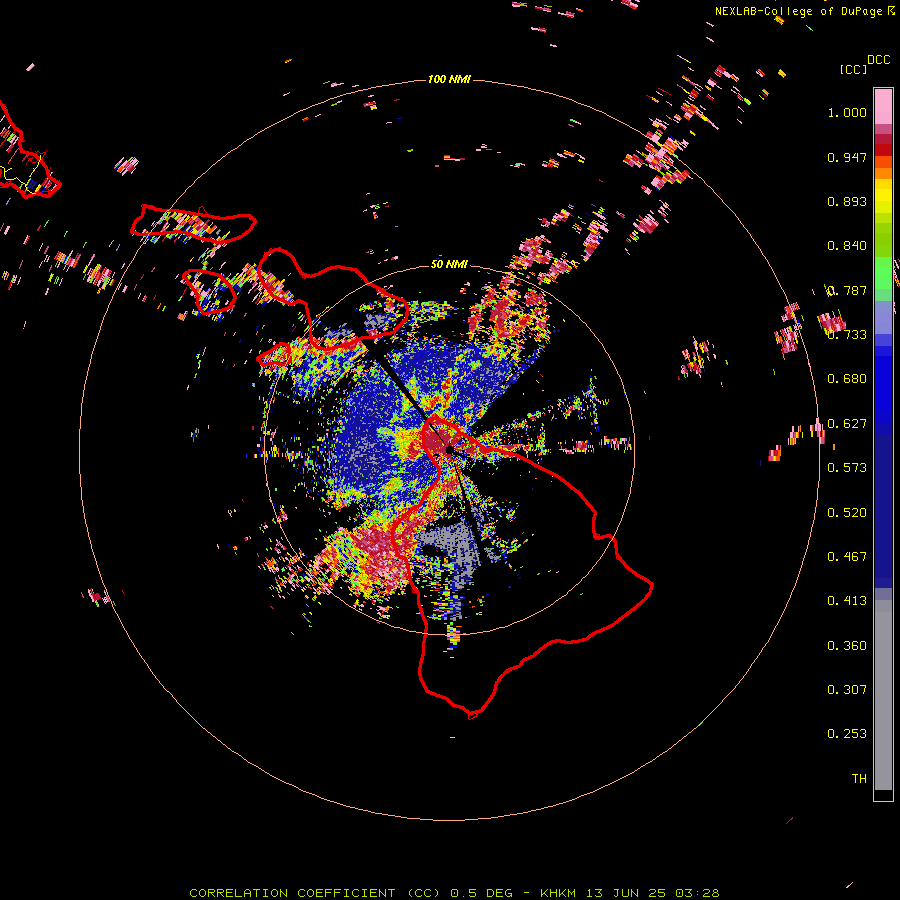The height and width of the screenshot is (900, 900).
Task: Click the black radar site dot at center
Action: click(x=448, y=450)
